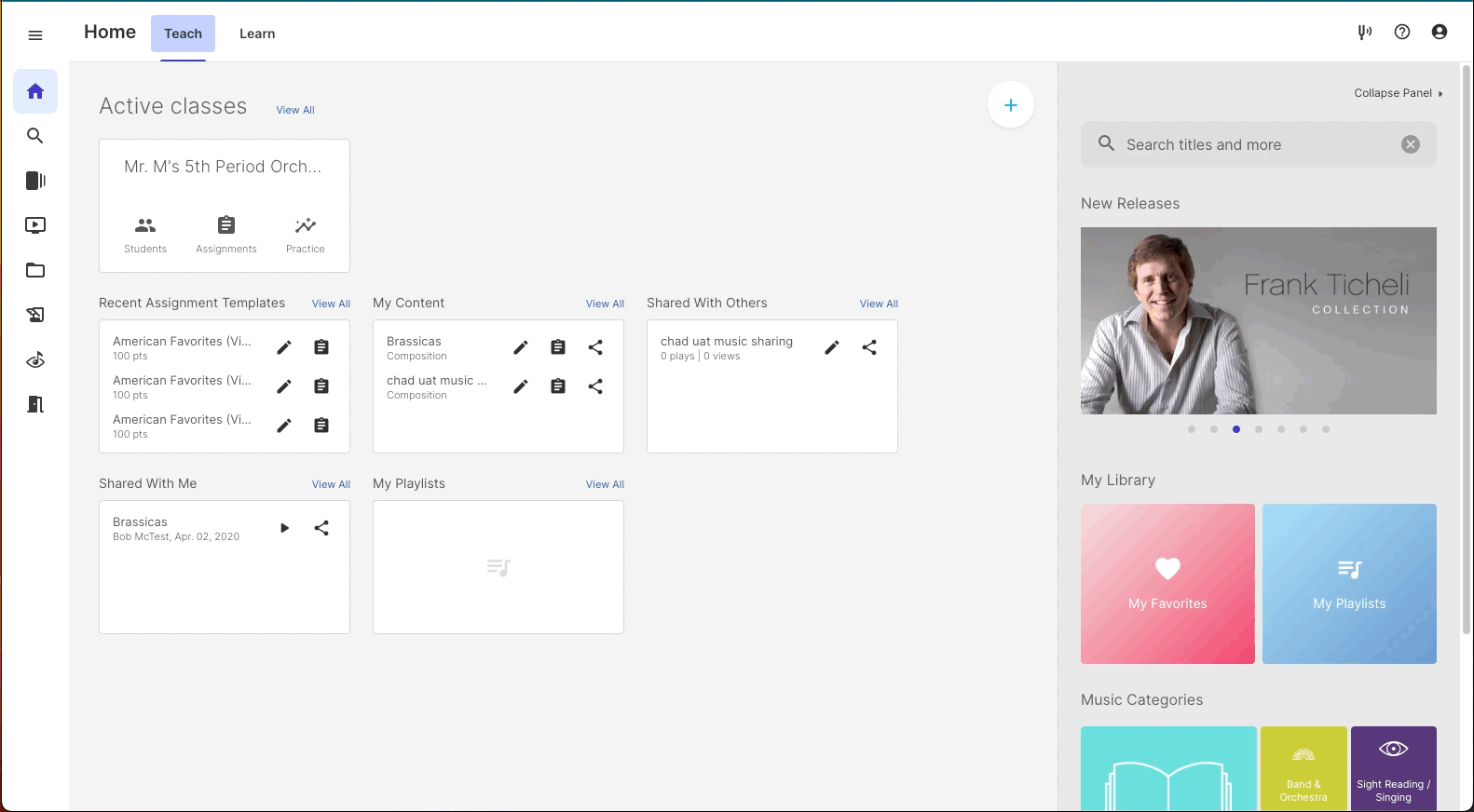This screenshot has height=812, width=1474.
Task: Open Students for Mr. M's 5th Period
Action: click(145, 235)
